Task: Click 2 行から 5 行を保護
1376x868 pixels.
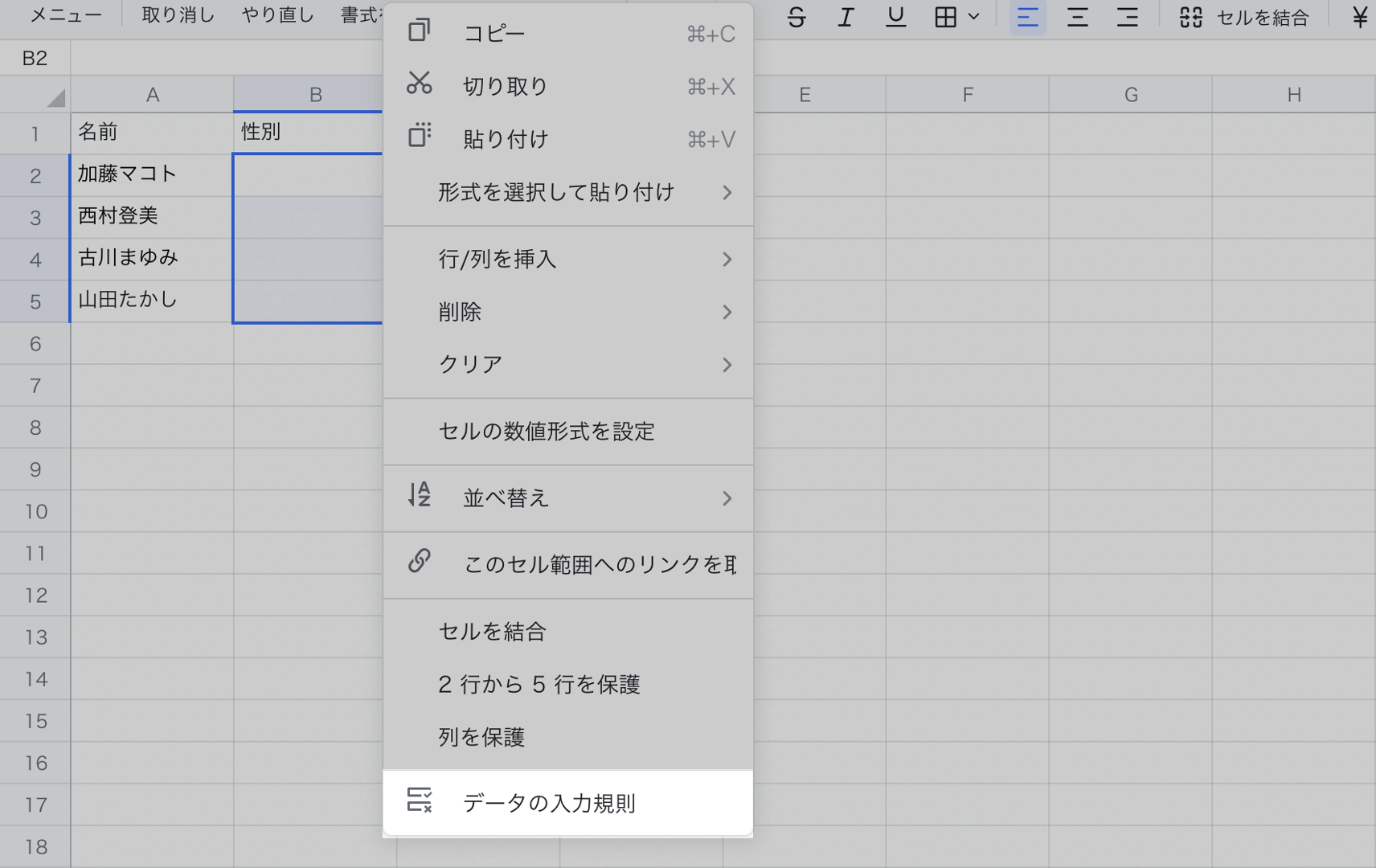Action: 539,684
